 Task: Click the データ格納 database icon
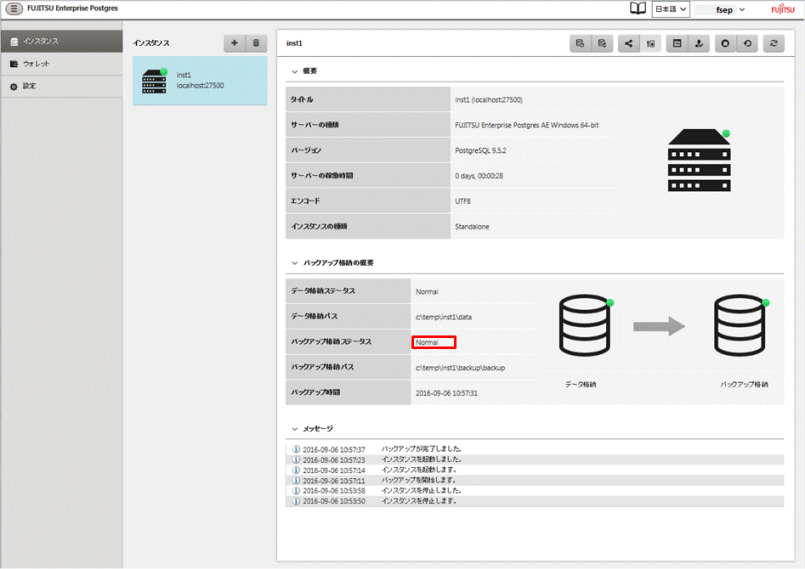point(586,325)
